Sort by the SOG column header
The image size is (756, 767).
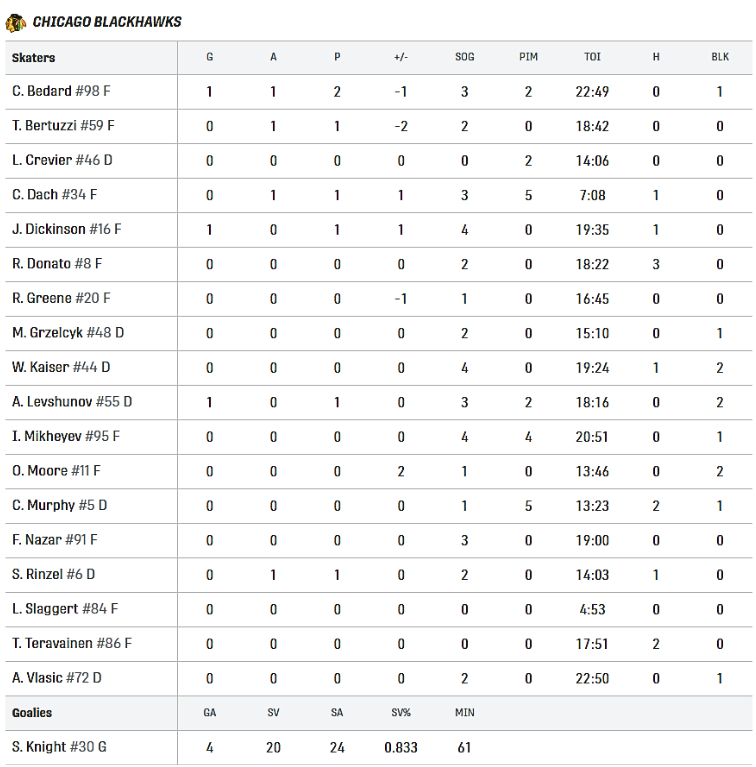coord(464,58)
